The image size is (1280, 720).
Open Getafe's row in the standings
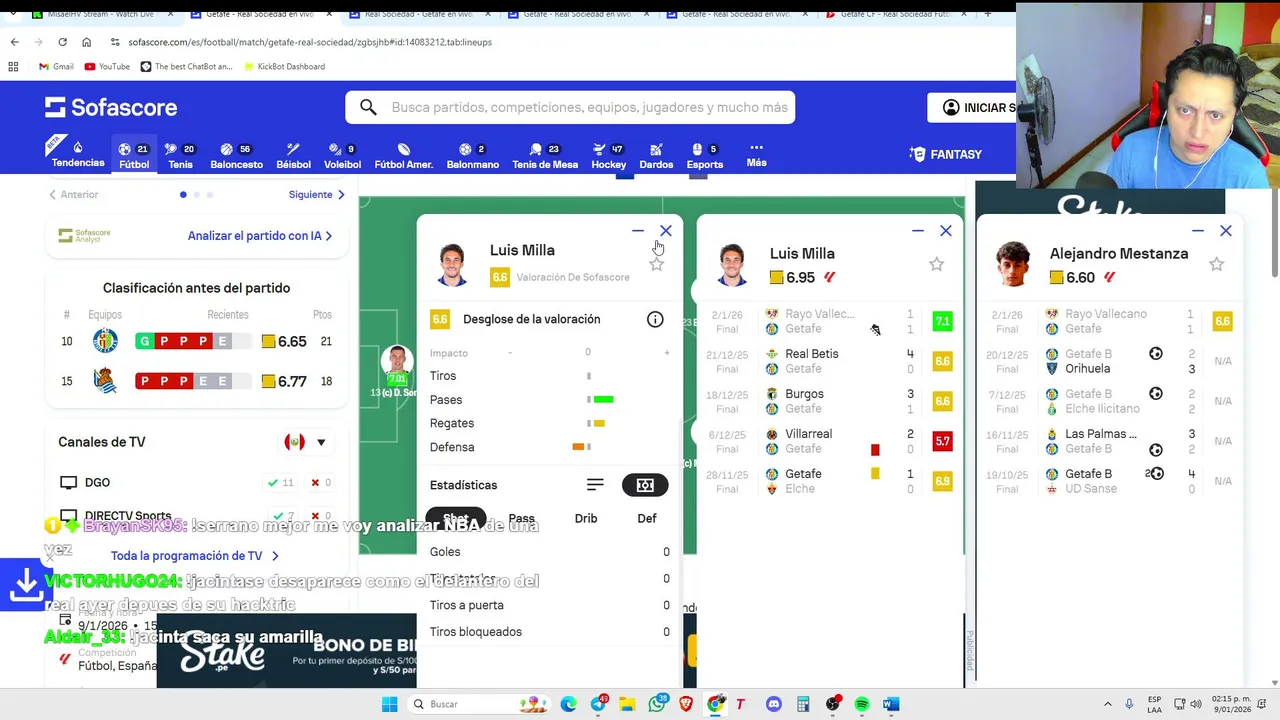[x=197, y=341]
